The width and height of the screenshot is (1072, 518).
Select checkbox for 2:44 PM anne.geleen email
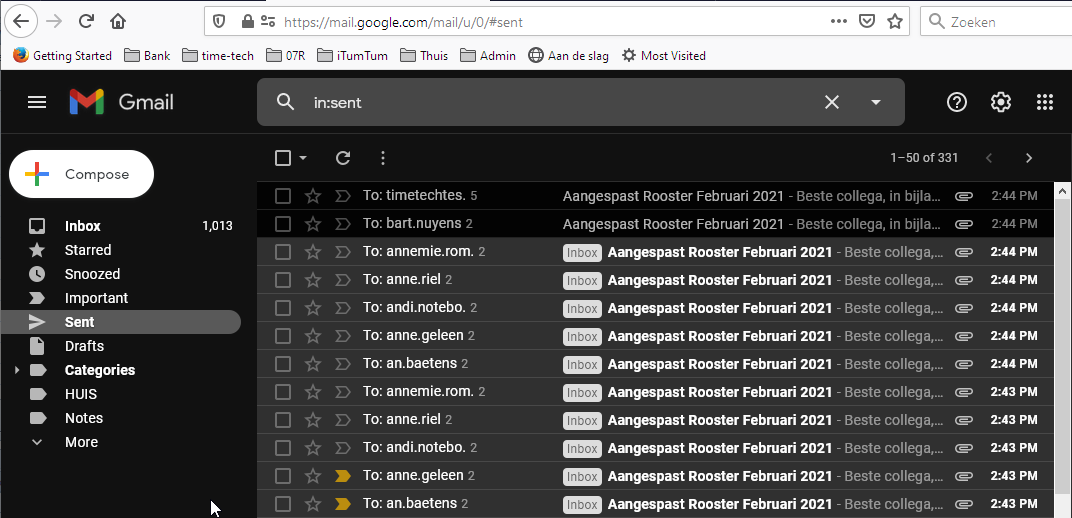283,336
